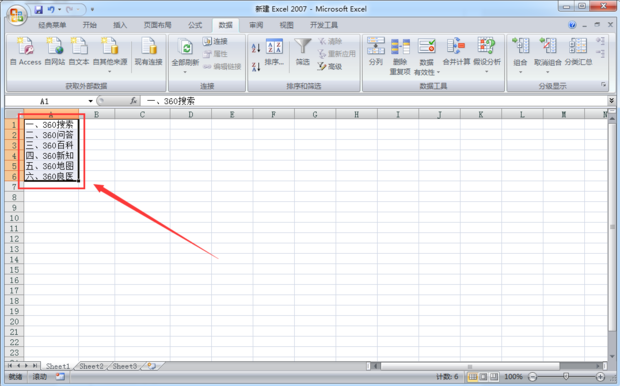Toggle Page Break Preview view button

tap(493, 377)
